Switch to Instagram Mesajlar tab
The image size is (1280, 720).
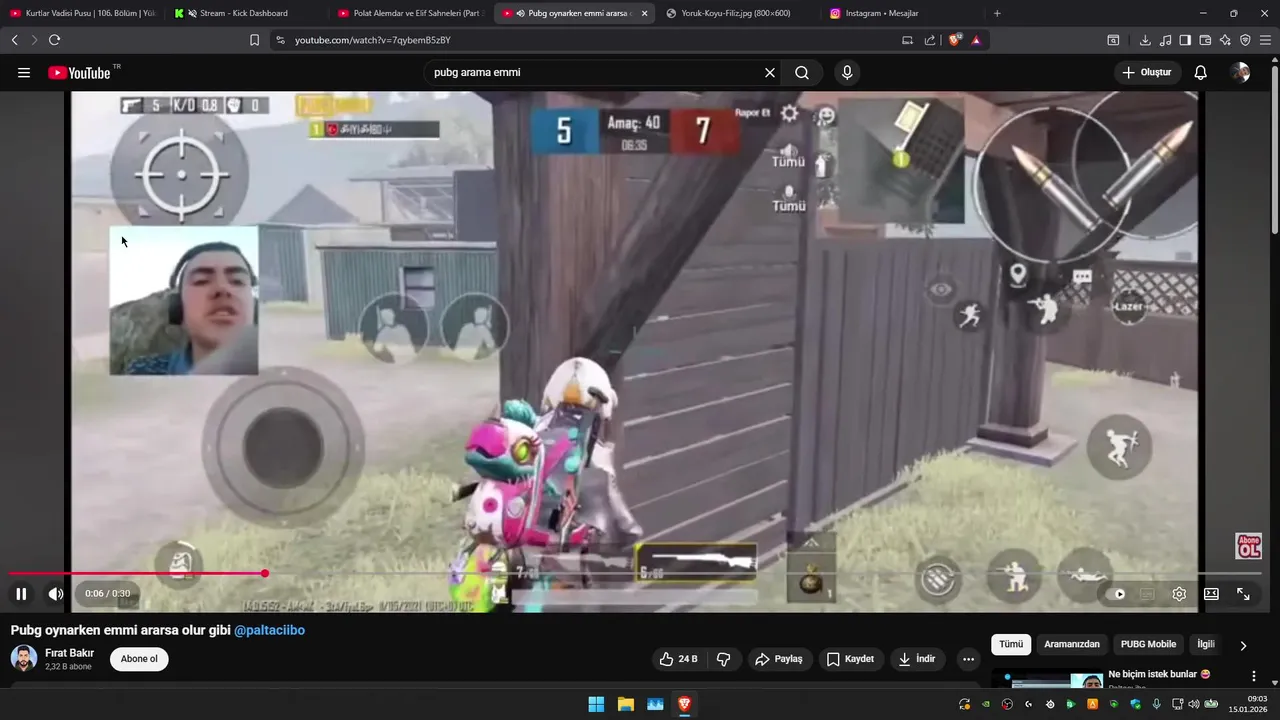[x=902, y=13]
